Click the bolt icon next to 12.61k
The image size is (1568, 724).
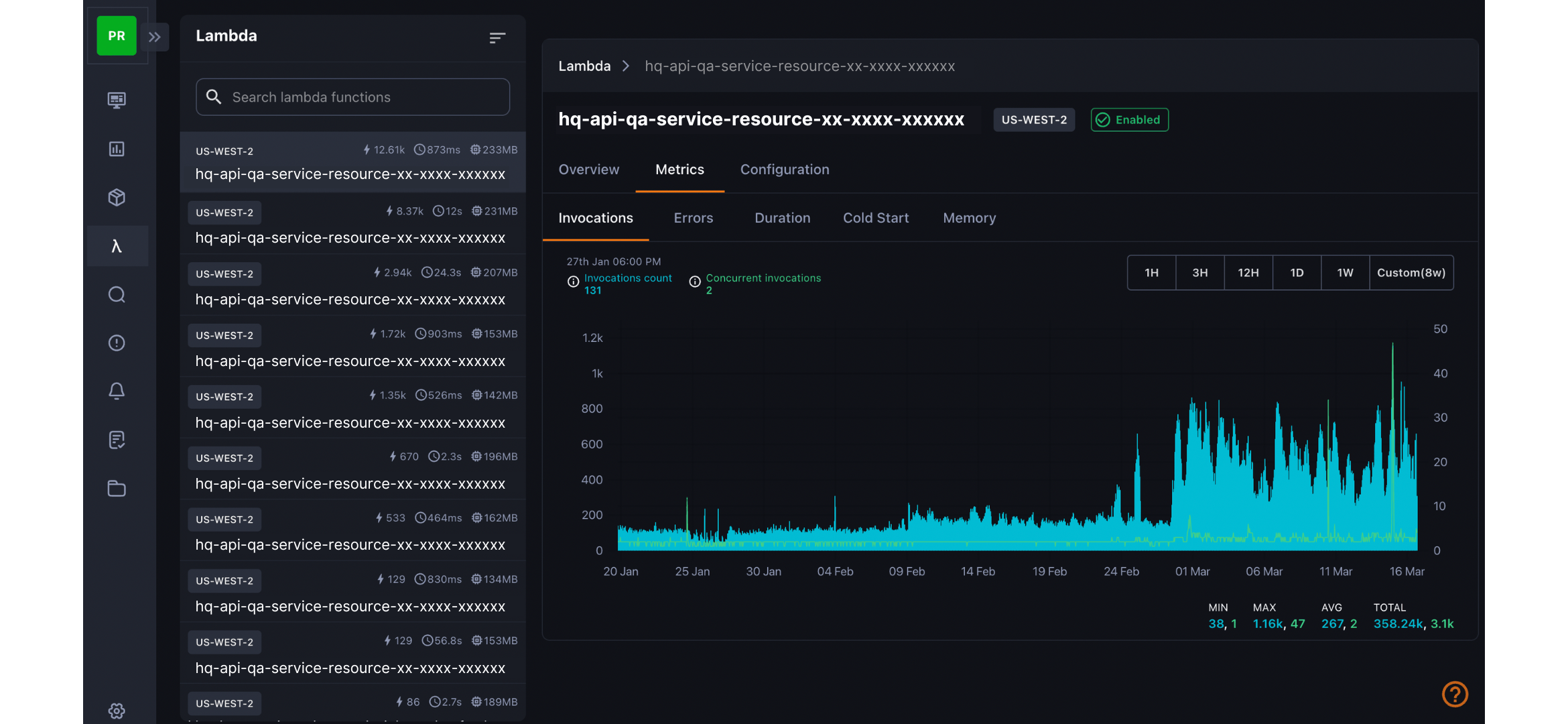coord(367,150)
